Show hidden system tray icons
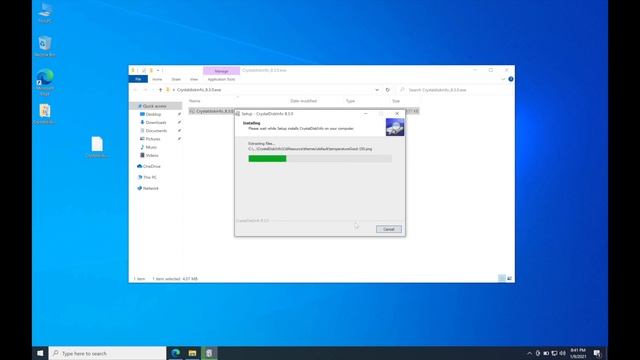The image size is (640, 360). 529,353
